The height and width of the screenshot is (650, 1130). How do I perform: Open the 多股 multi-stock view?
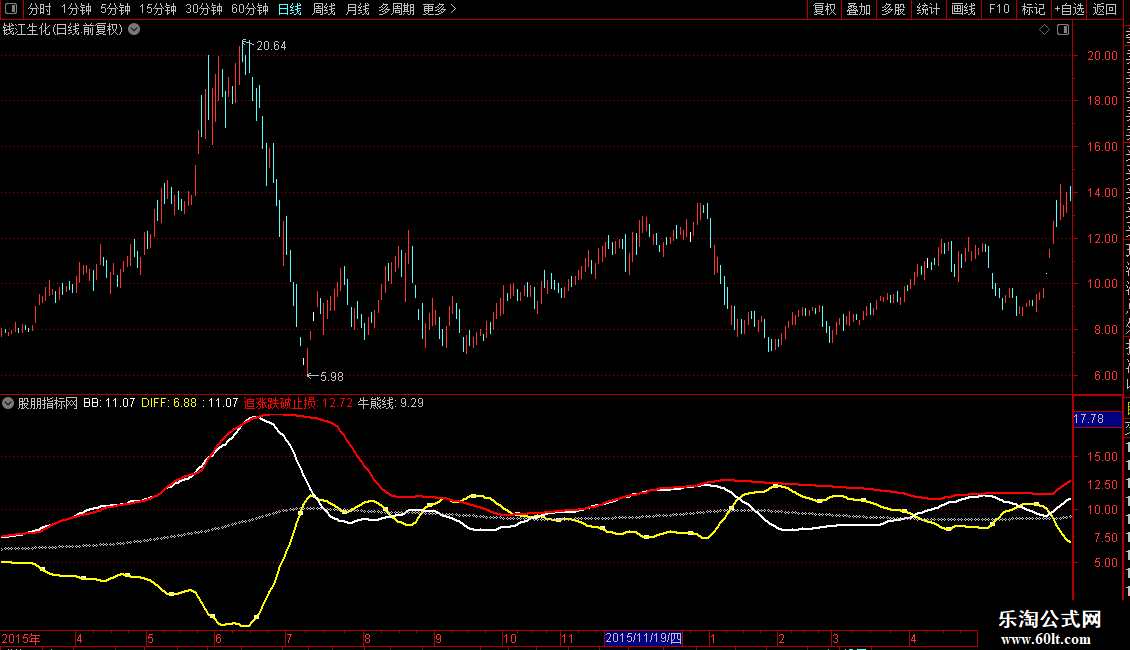[x=894, y=9]
